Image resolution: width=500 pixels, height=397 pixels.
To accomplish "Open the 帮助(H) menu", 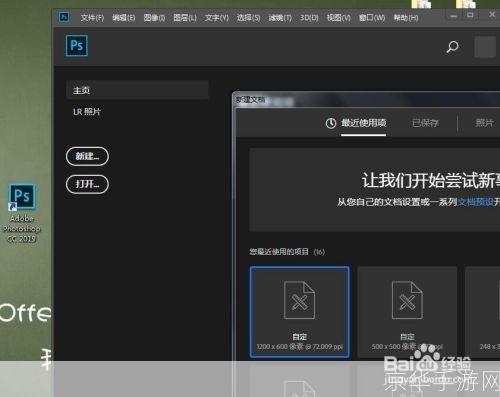I will click(406, 18).
